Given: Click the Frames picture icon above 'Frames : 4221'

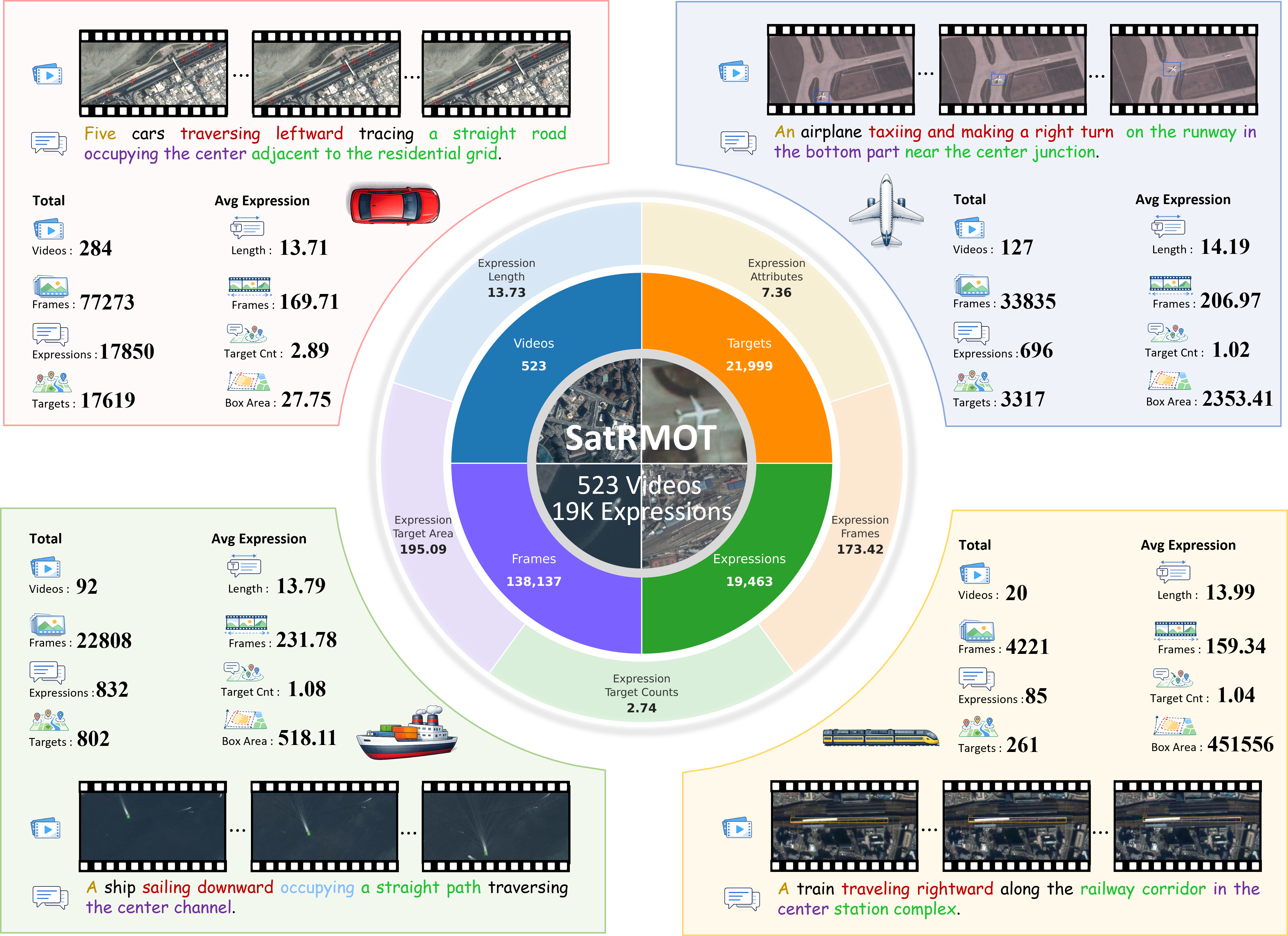Looking at the screenshot, I should point(977,631).
